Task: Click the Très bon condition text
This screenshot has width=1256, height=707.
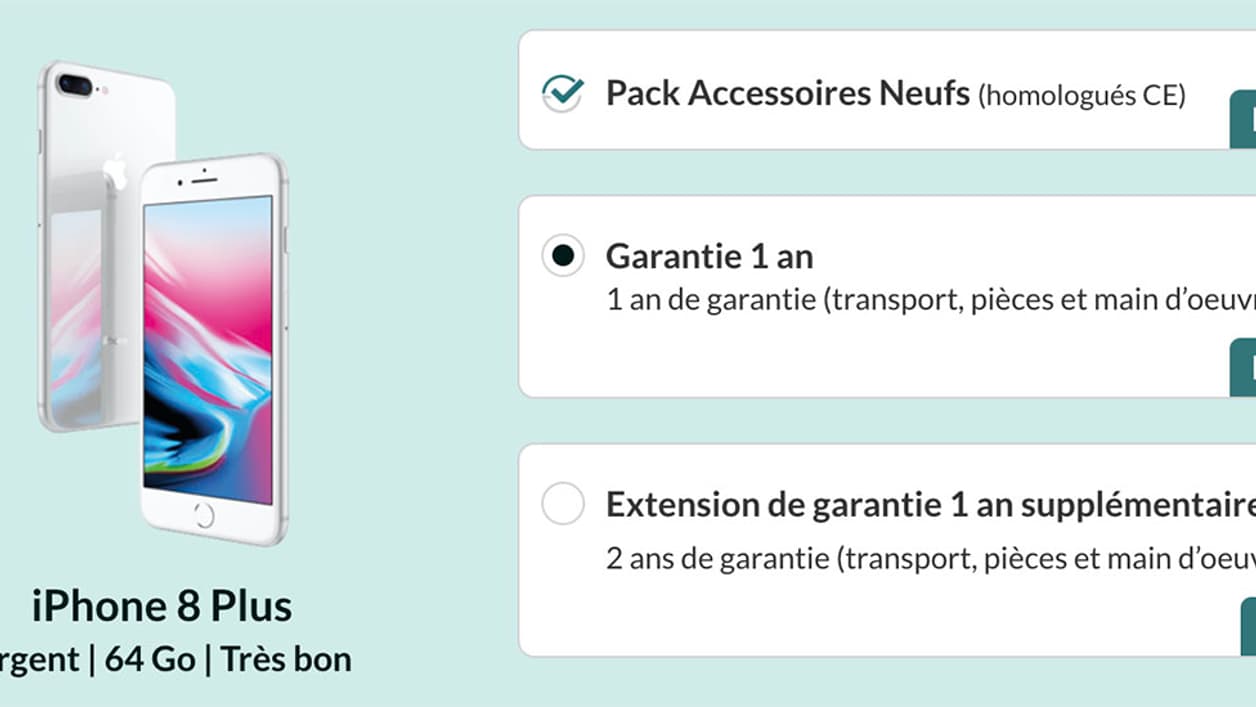Action: pyautogui.click(x=286, y=660)
